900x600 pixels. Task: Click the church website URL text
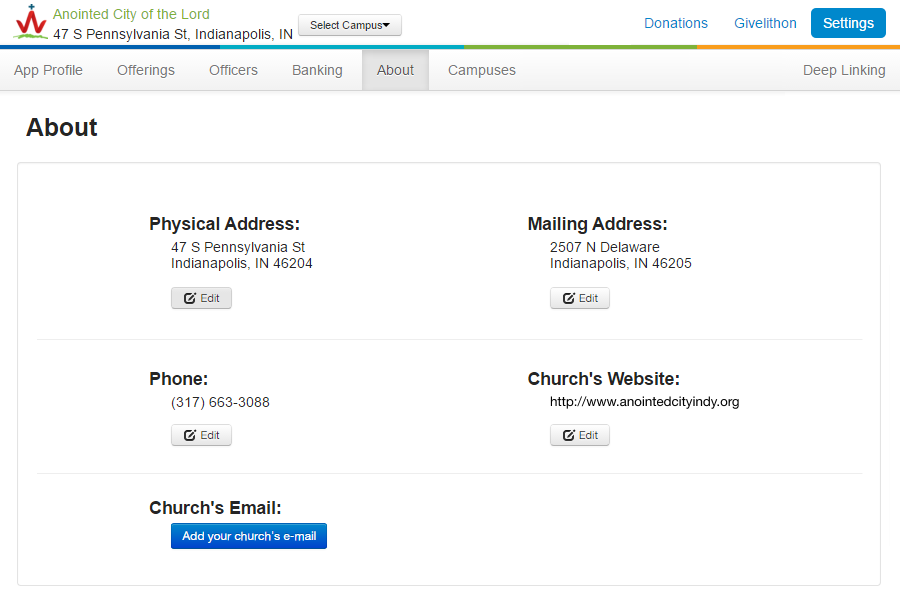644,402
